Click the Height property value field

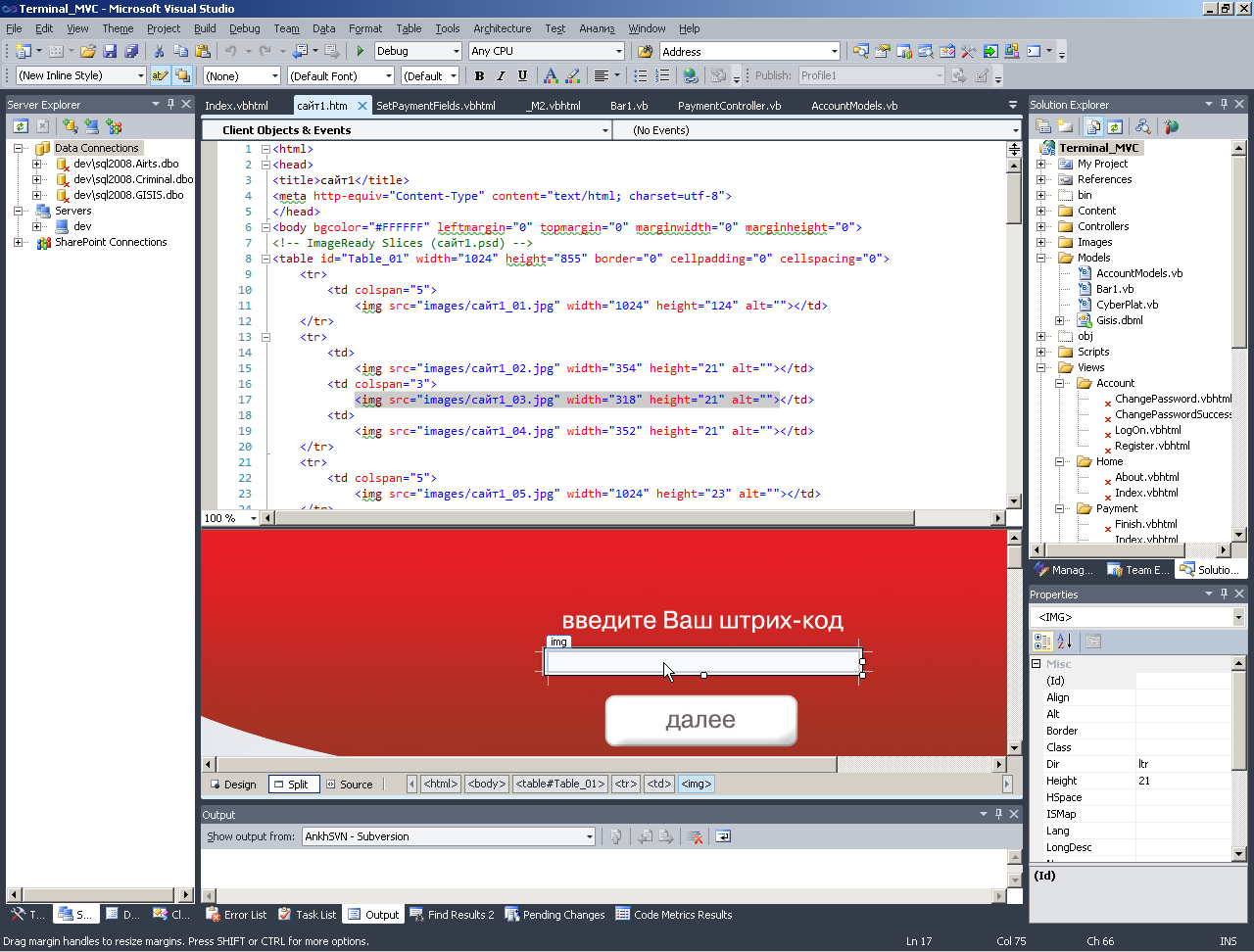pyautogui.click(x=1183, y=781)
